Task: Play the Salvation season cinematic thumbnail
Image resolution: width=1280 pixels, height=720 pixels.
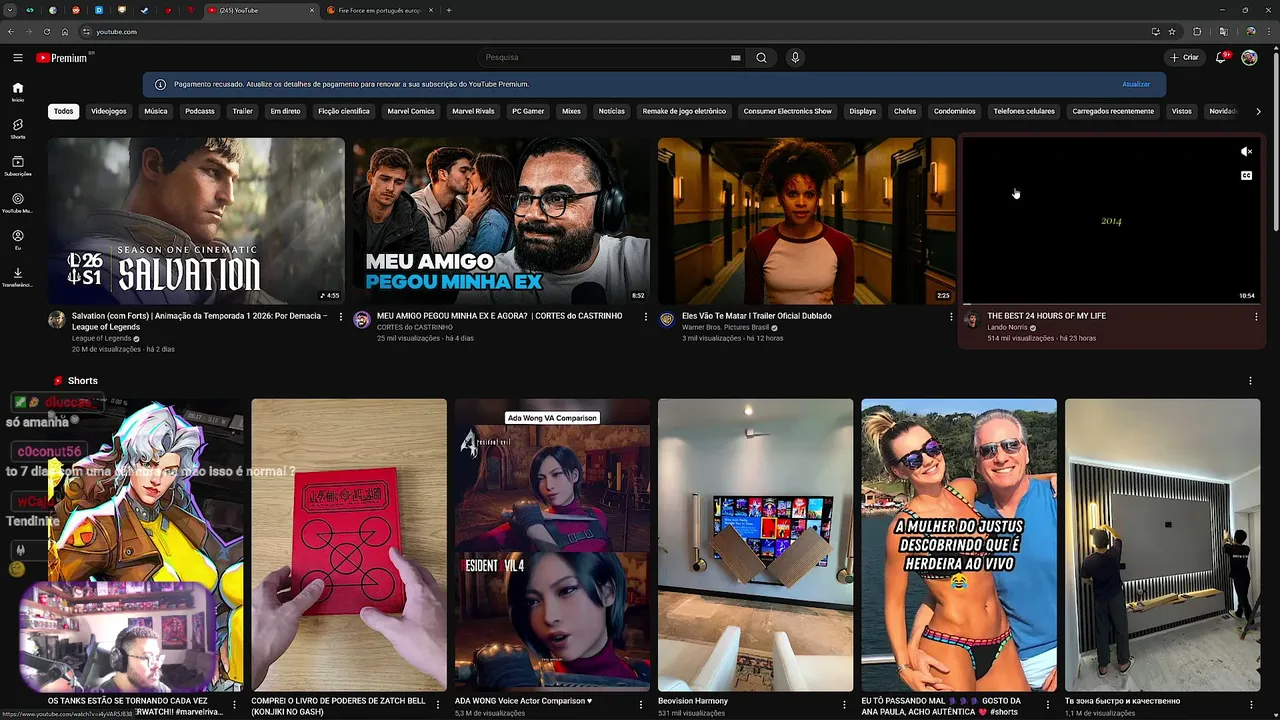Action: 196,221
